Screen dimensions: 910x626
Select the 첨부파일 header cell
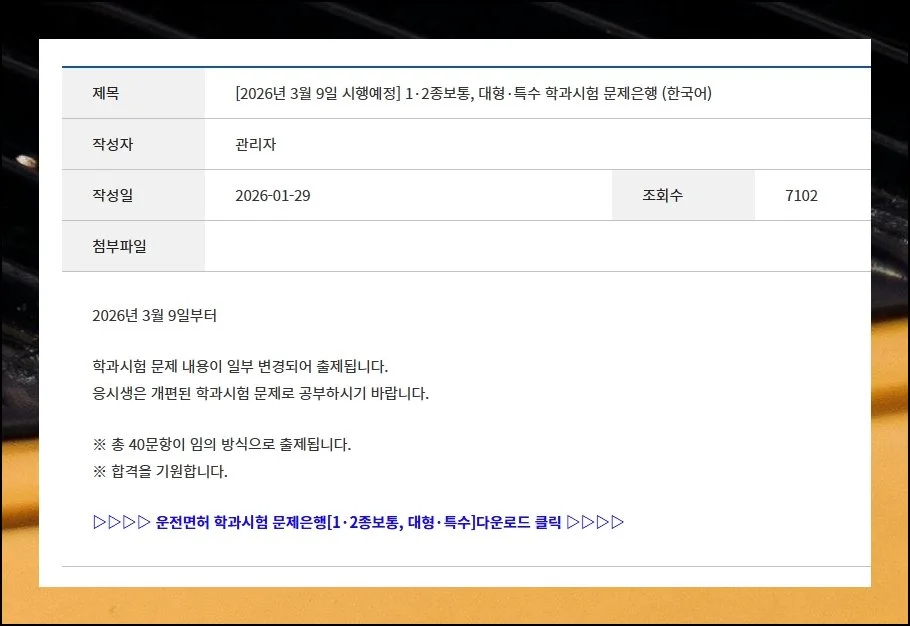point(133,247)
